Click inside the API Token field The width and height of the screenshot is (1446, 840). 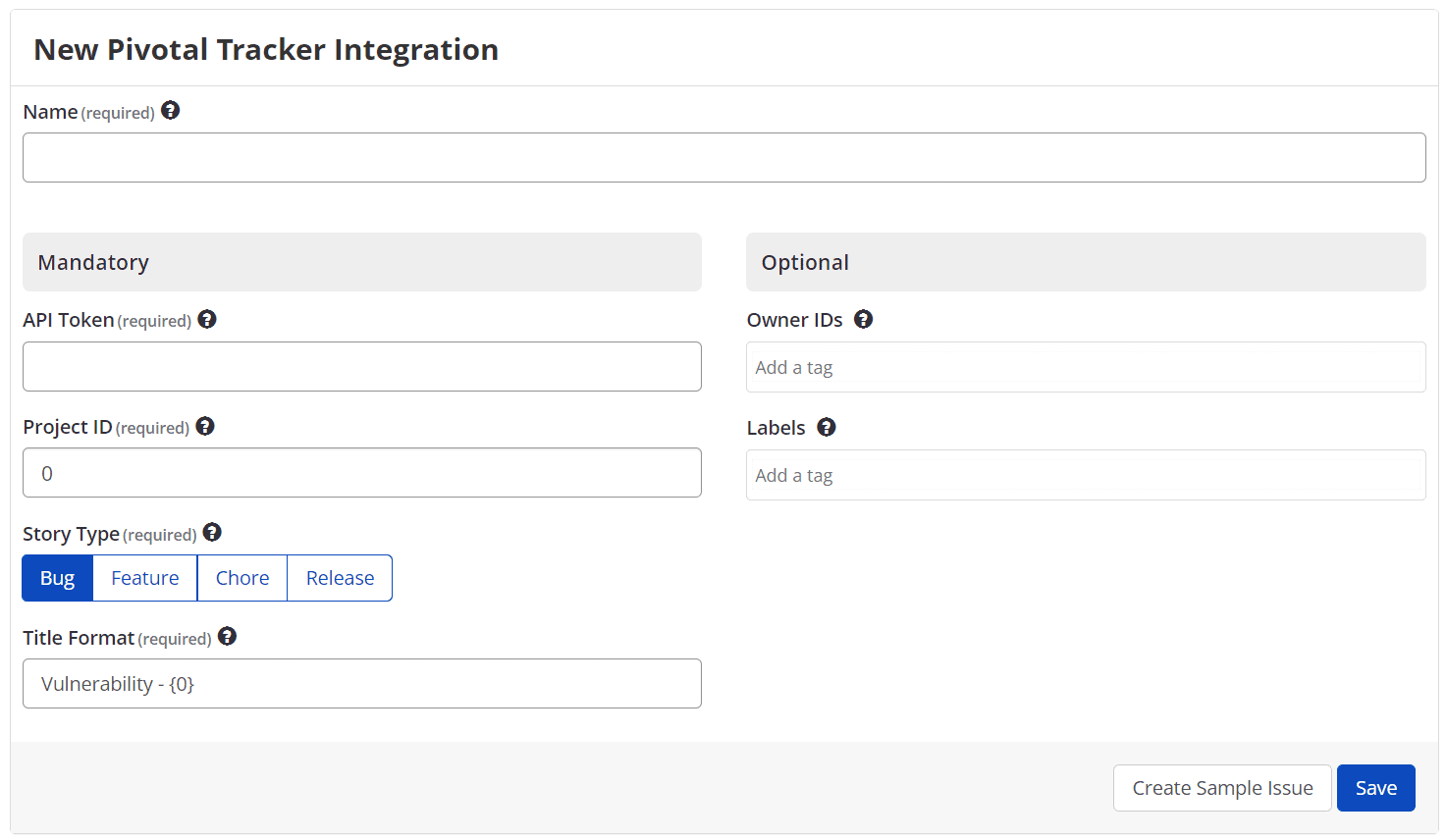point(361,366)
